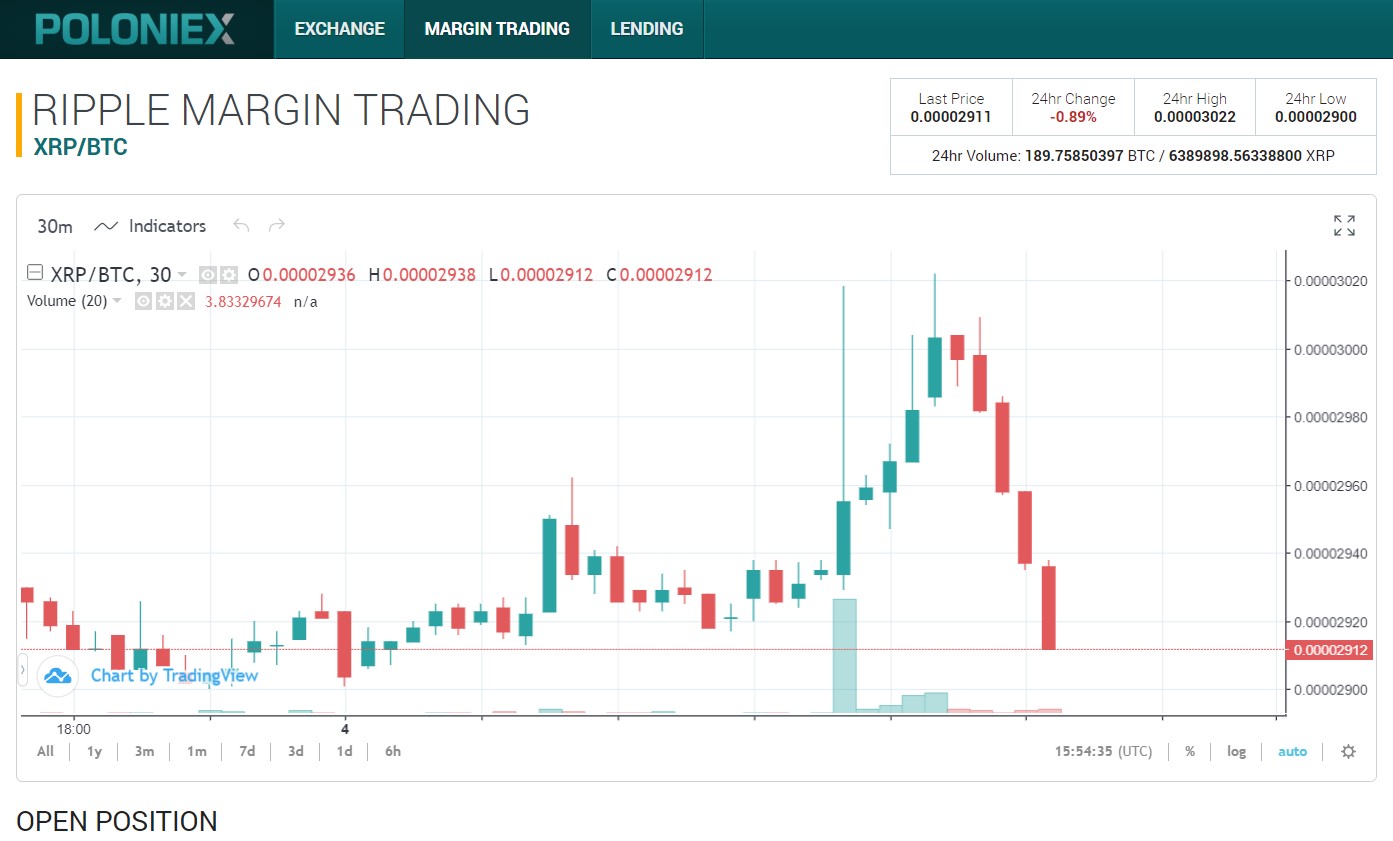The height and width of the screenshot is (841, 1393).
Task: Select the Last Price value 0.00002911
Action: click(x=951, y=117)
